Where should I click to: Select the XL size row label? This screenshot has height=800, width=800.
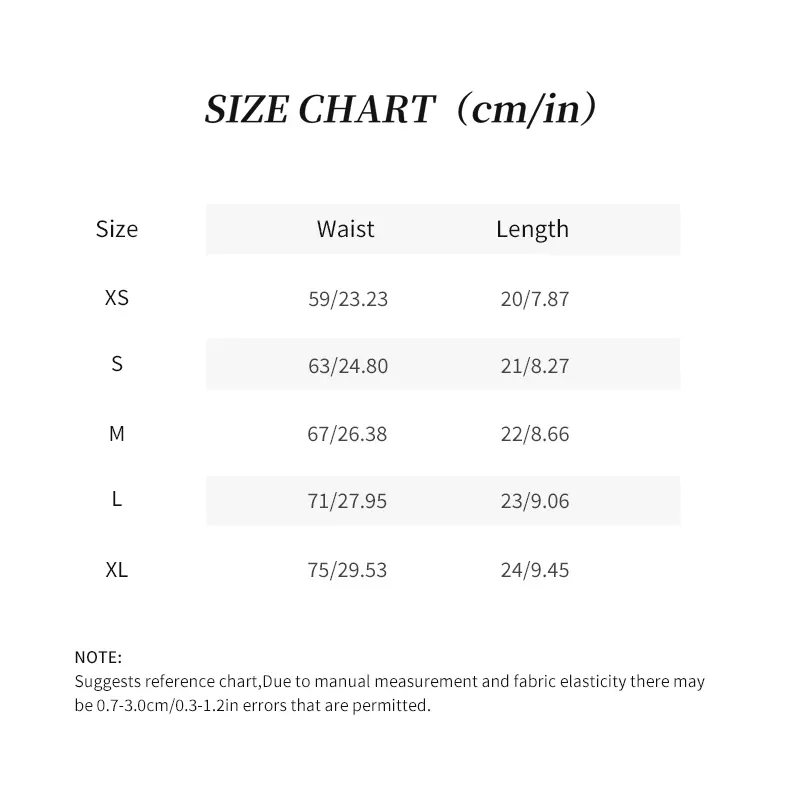(117, 570)
